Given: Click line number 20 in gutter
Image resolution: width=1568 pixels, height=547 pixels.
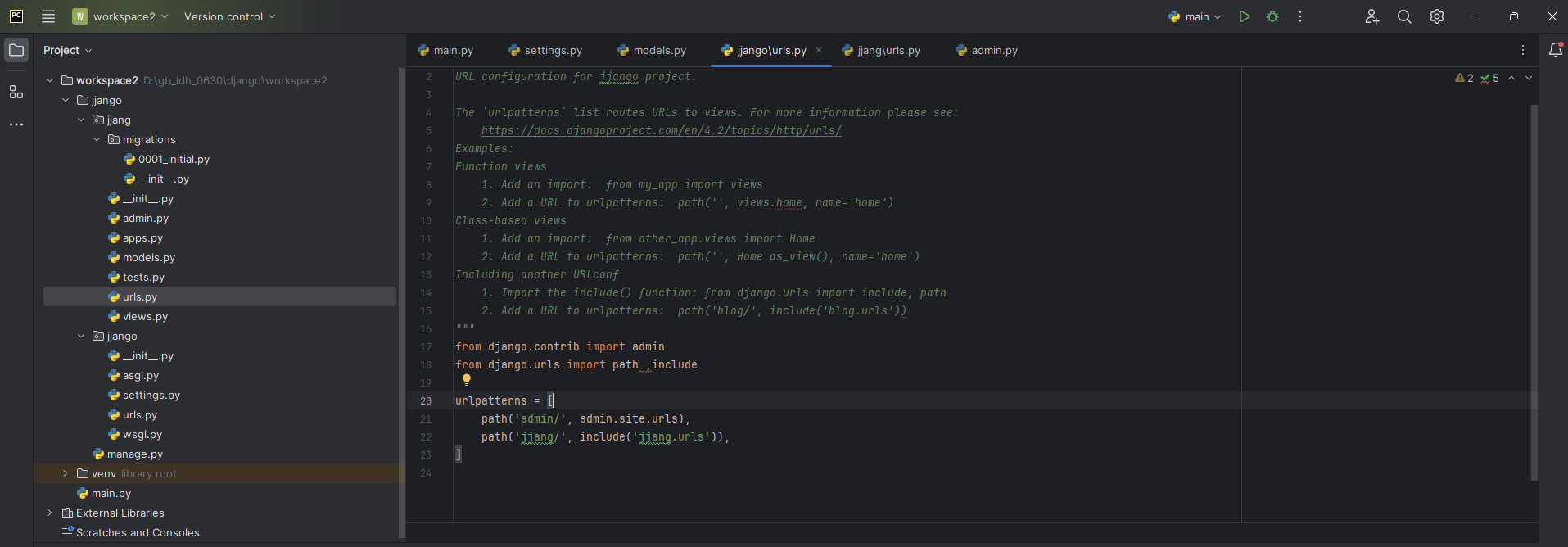Looking at the screenshot, I should [426, 400].
